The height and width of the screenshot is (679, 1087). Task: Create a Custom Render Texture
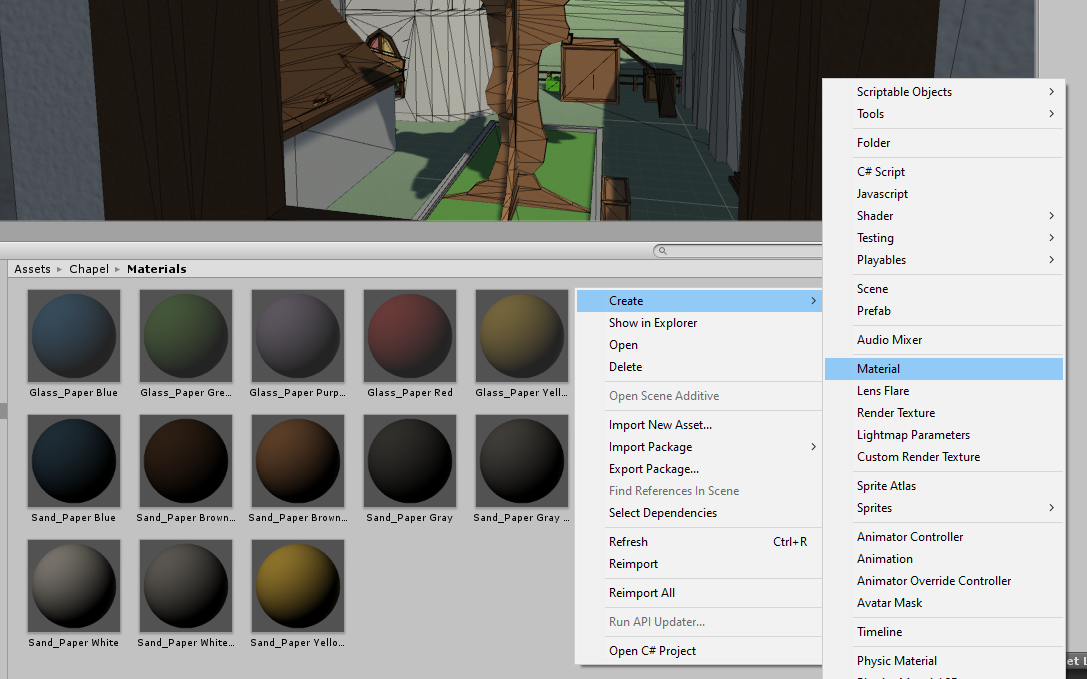pos(919,457)
